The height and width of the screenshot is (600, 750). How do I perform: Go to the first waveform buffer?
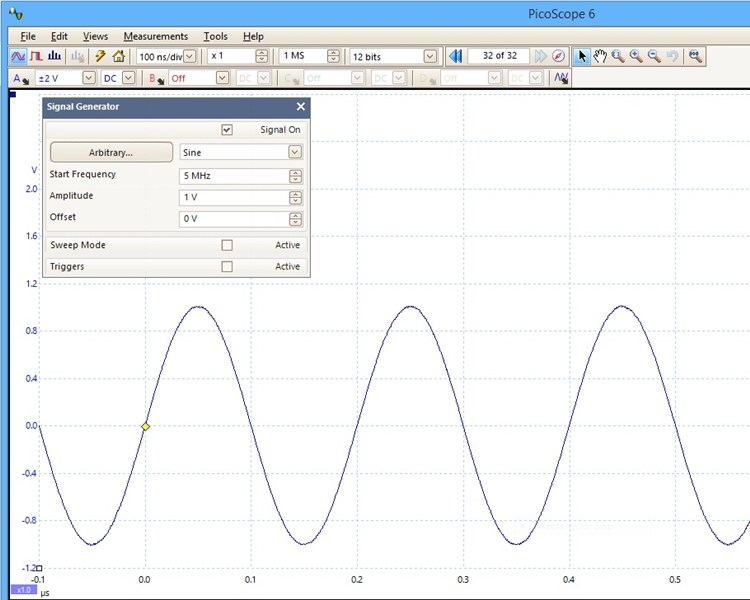(456, 56)
